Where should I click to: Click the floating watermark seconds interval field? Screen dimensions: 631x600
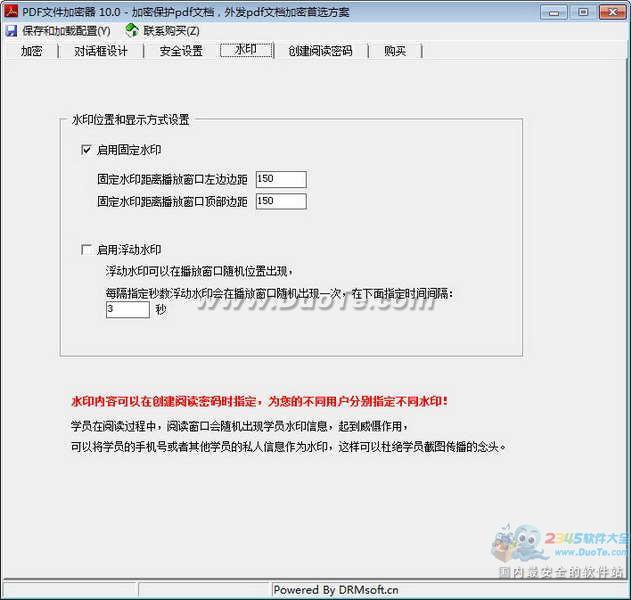tap(127, 310)
